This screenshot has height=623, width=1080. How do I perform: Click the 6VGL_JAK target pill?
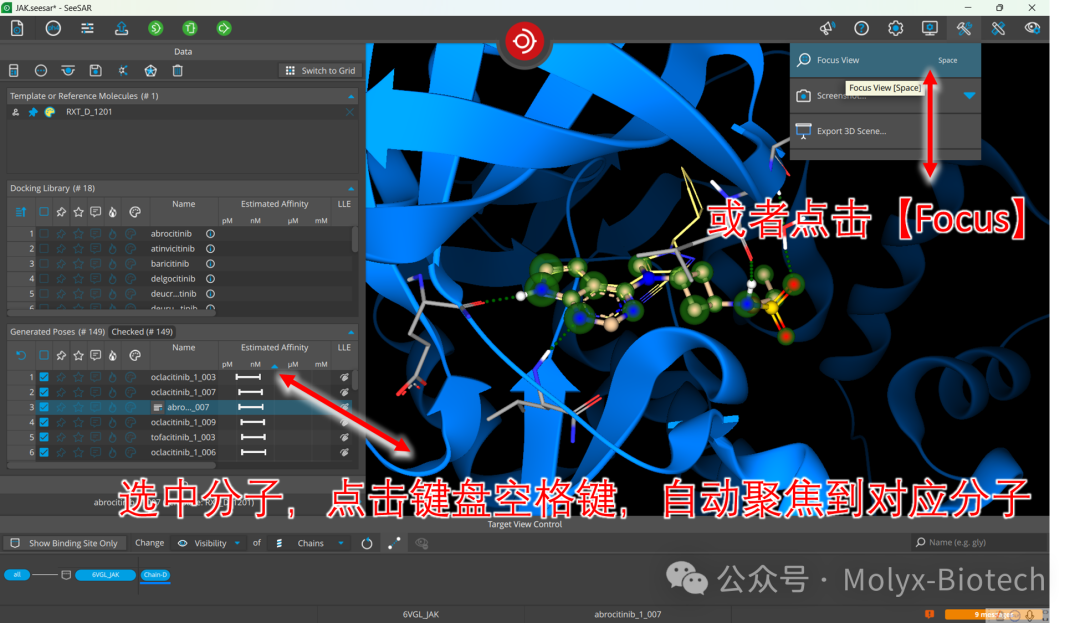point(105,575)
